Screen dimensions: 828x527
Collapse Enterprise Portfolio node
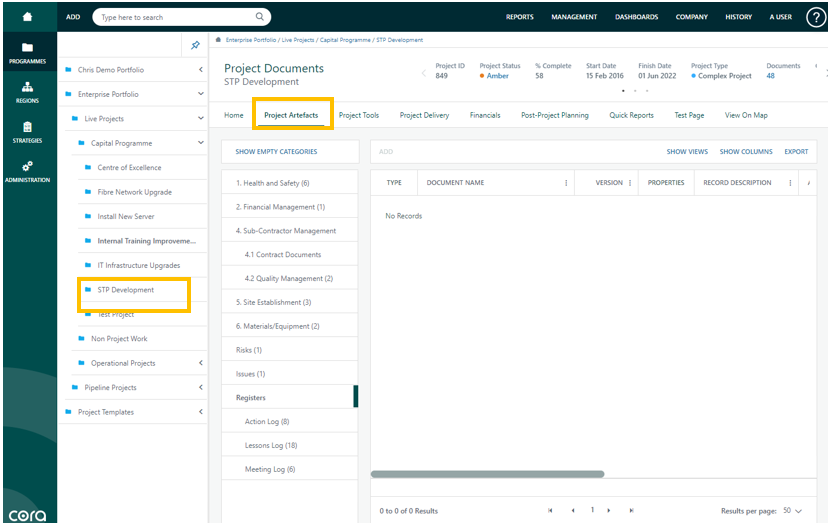point(201,93)
